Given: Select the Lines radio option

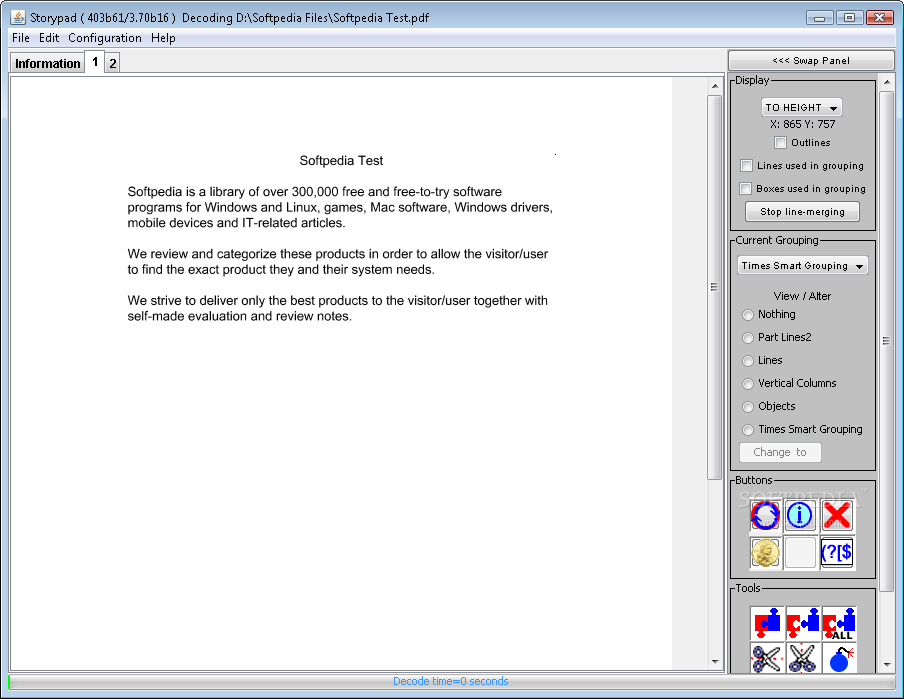Looking at the screenshot, I should [748, 361].
